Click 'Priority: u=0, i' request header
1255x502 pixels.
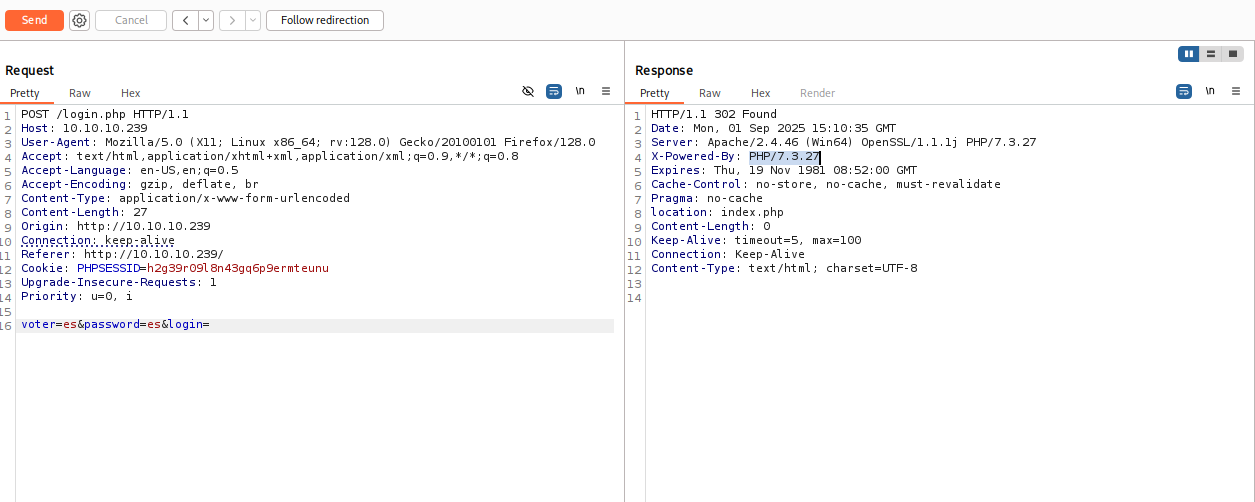(77, 296)
